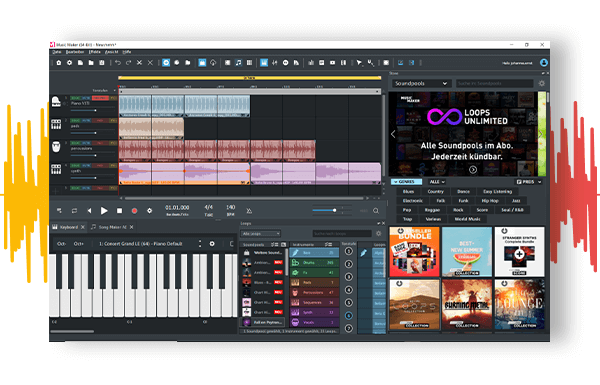Image resolution: width=600 pixels, height=385 pixels.
Task: Select the Vocals instrument category
Action: [x=314, y=322]
